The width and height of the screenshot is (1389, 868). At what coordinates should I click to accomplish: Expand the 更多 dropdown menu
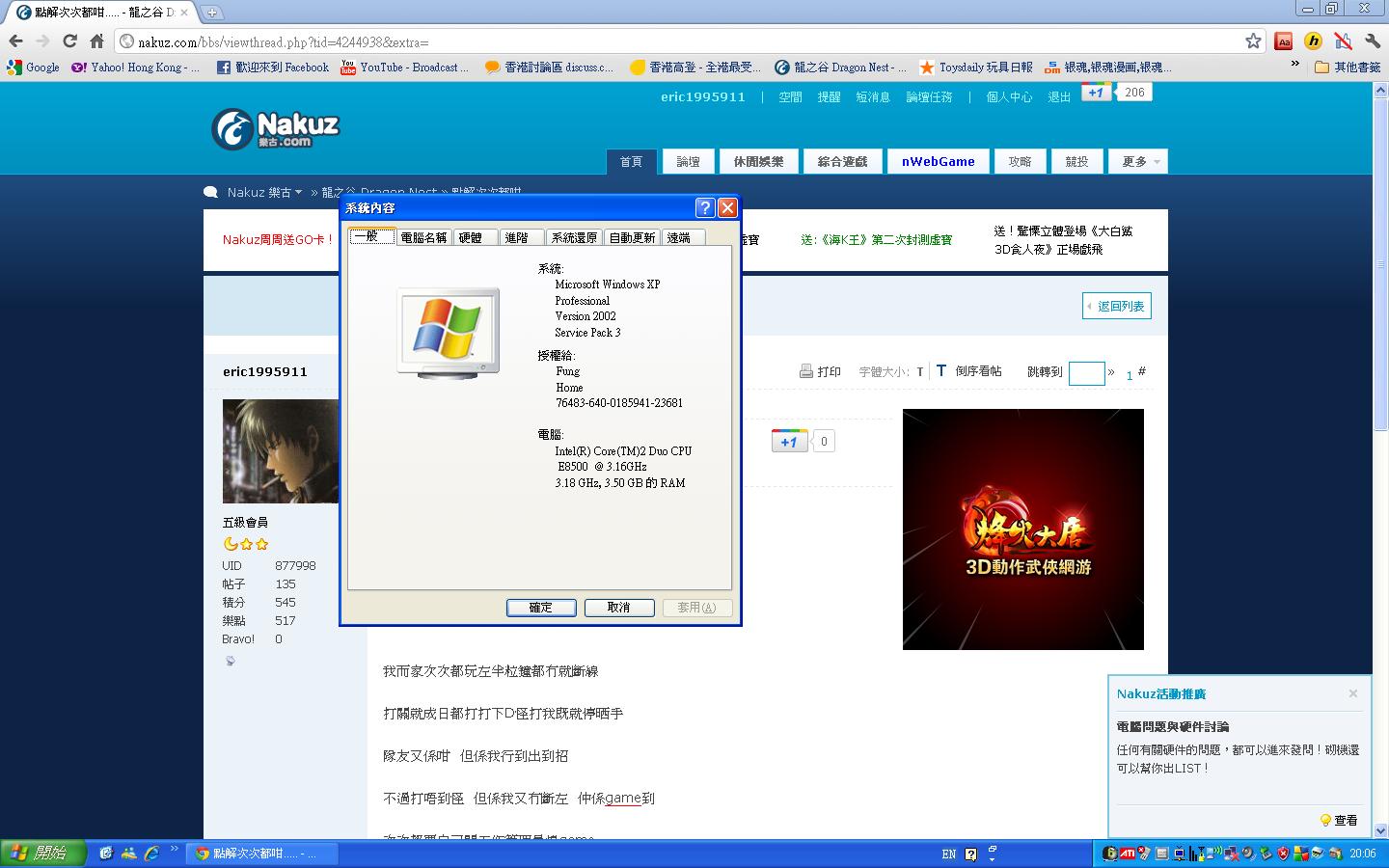click(x=1138, y=162)
